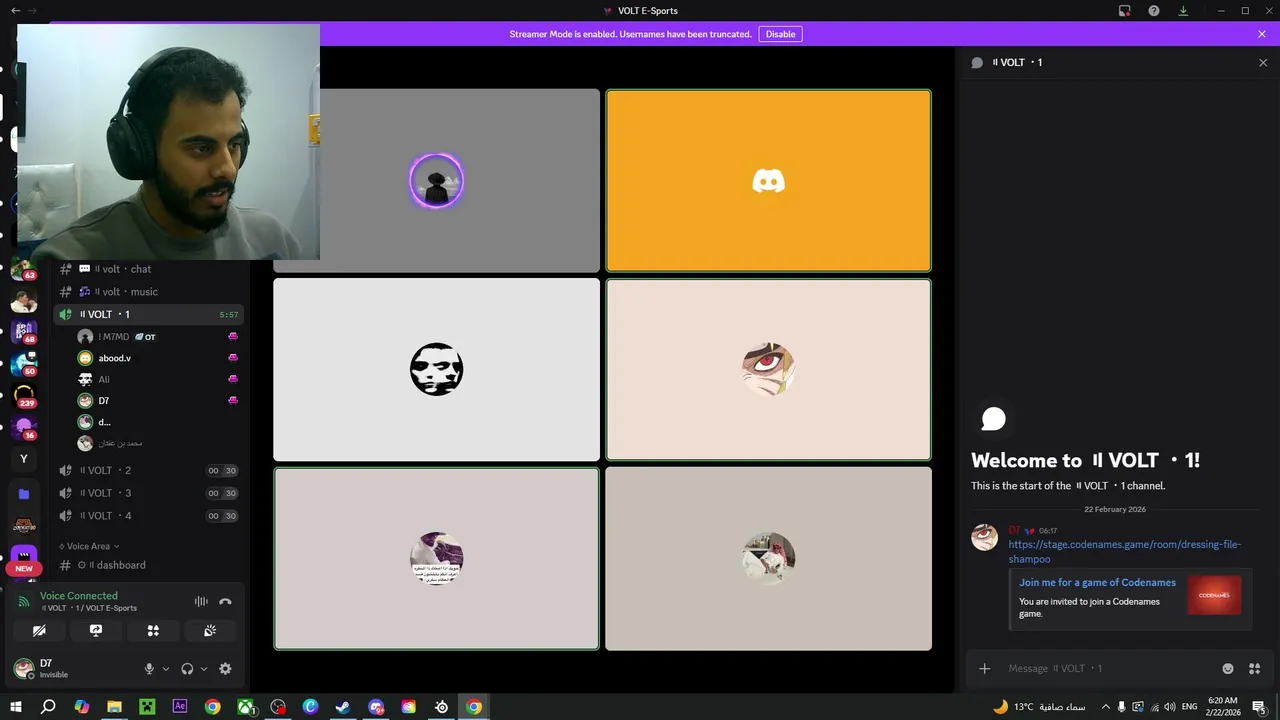The image size is (1280, 720).
Task: Select D7 in the voice user list
Action: click(158, 401)
